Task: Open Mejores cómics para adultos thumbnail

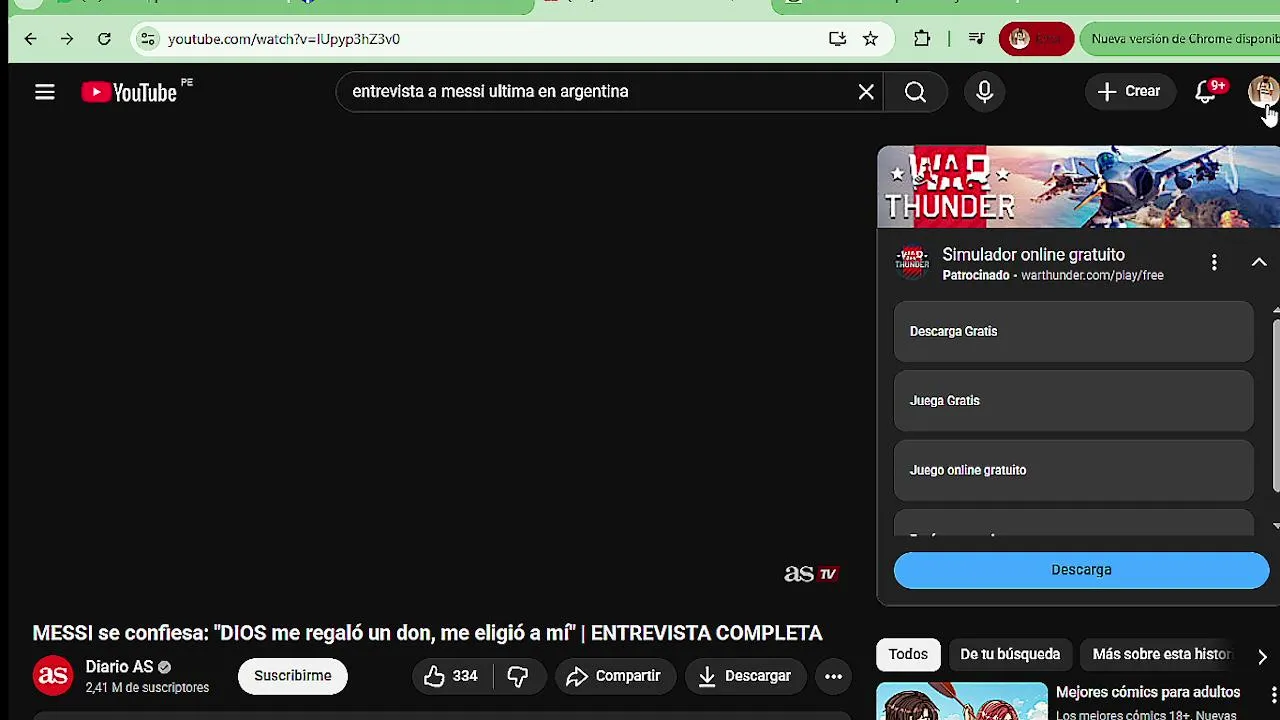Action: click(962, 701)
